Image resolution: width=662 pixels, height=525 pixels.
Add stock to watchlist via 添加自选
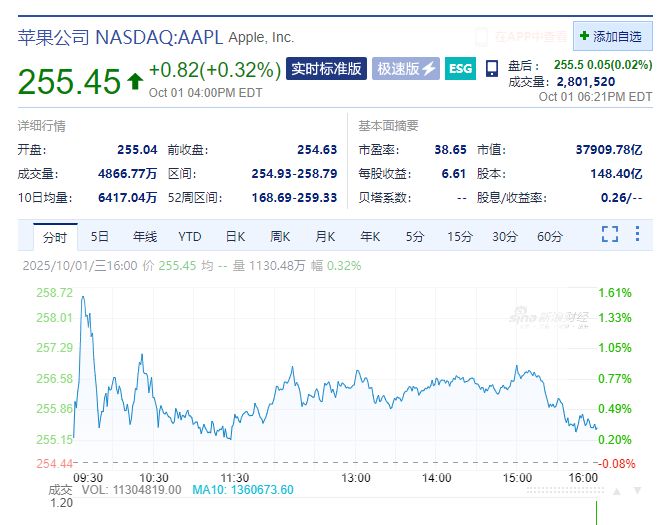coord(611,36)
